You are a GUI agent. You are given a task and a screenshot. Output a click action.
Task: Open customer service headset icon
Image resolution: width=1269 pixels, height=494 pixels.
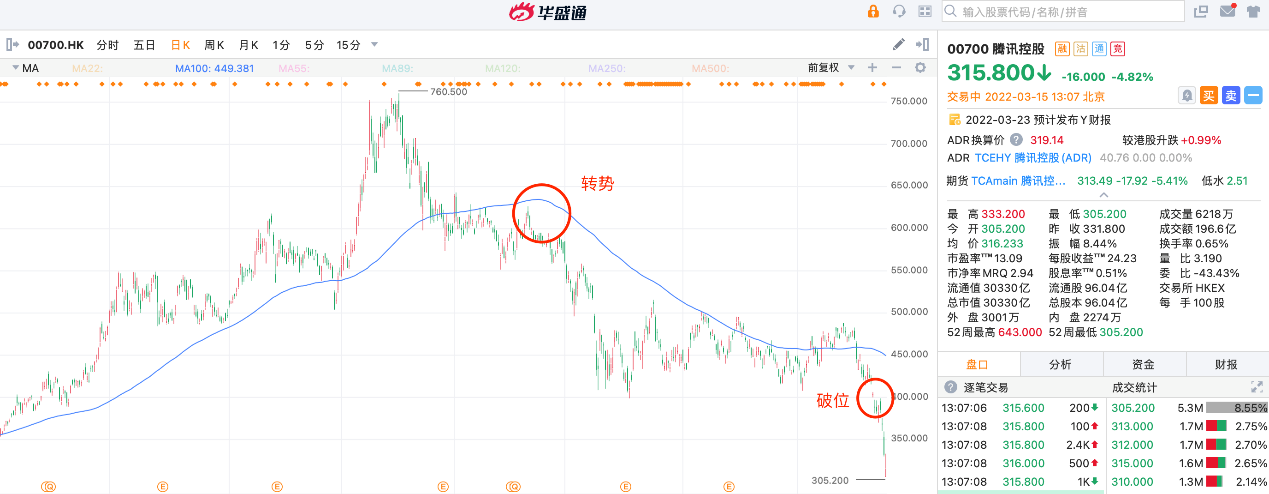tap(899, 11)
